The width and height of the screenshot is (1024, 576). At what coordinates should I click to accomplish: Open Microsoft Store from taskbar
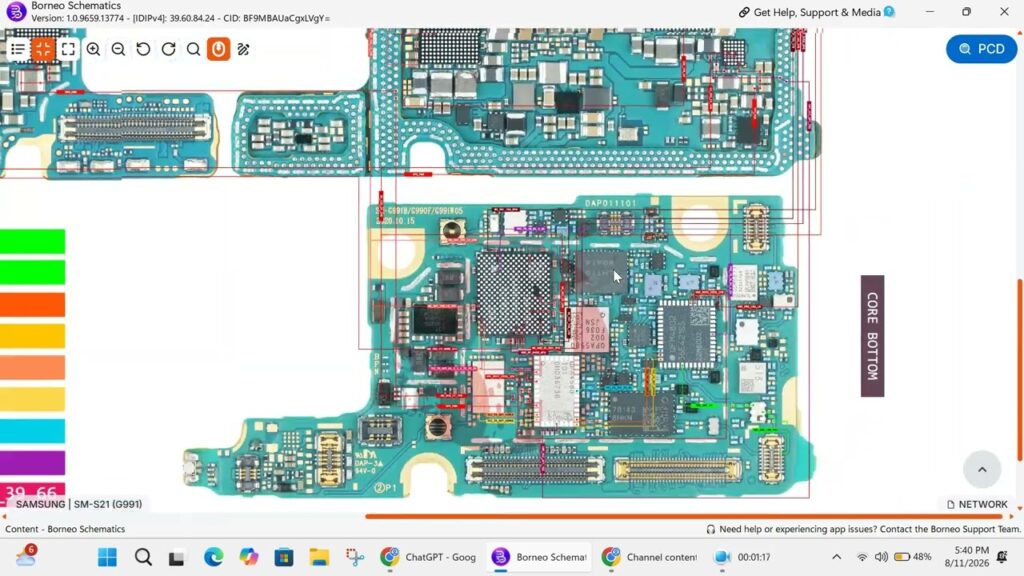point(283,557)
